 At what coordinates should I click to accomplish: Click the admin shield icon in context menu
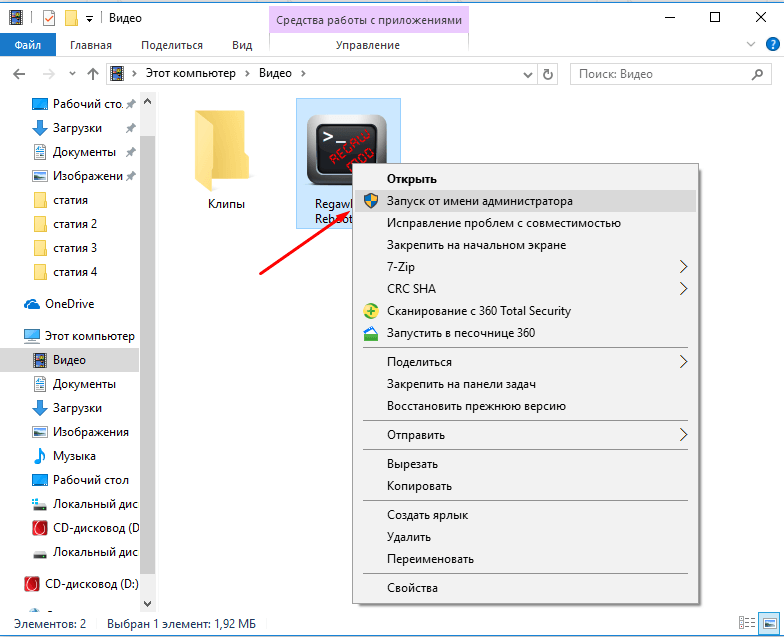pos(370,201)
